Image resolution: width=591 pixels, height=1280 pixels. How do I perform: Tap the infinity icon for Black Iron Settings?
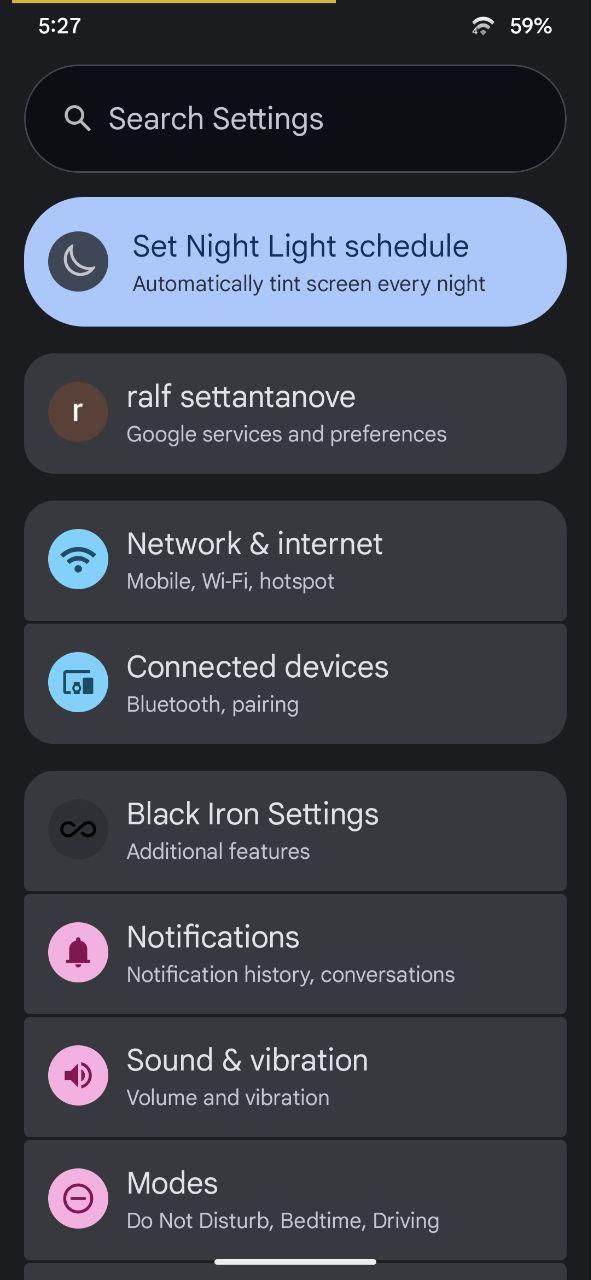coord(78,829)
